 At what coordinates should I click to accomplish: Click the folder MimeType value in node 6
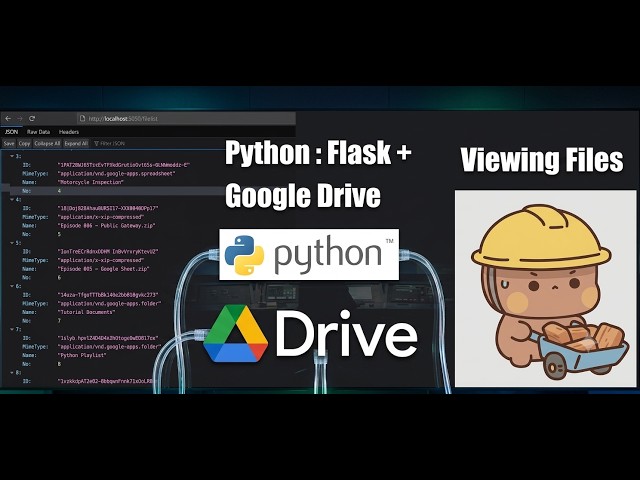109,303
